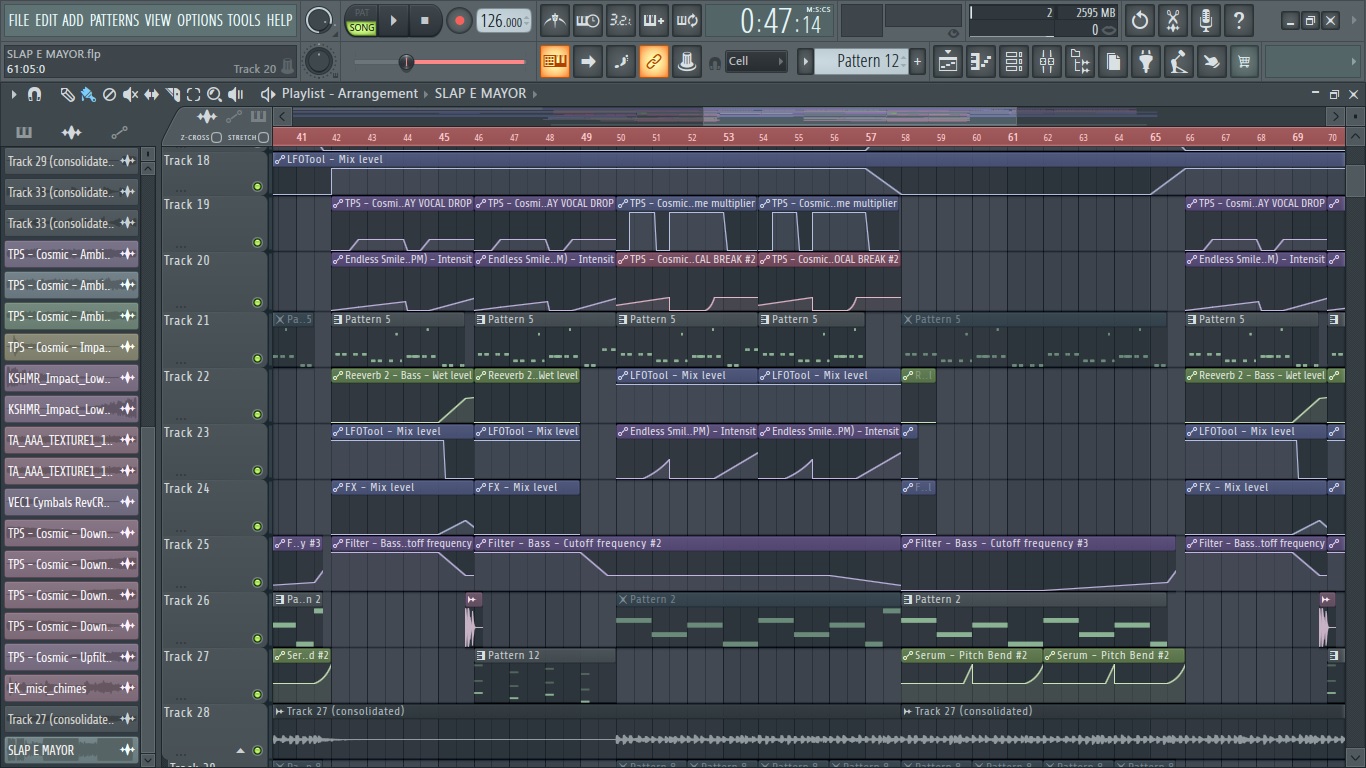Click the song position slider
Image resolution: width=1366 pixels, height=768 pixels.
(440, 62)
